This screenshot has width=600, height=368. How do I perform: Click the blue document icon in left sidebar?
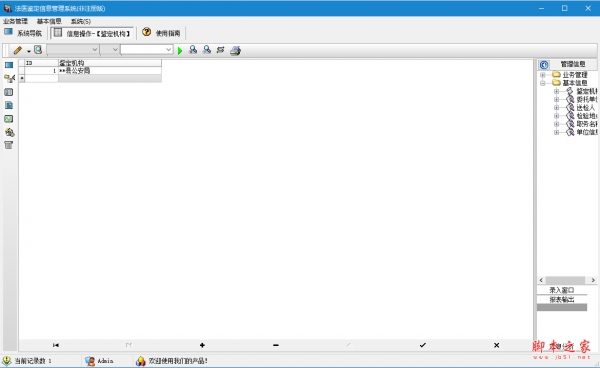tap(9, 105)
